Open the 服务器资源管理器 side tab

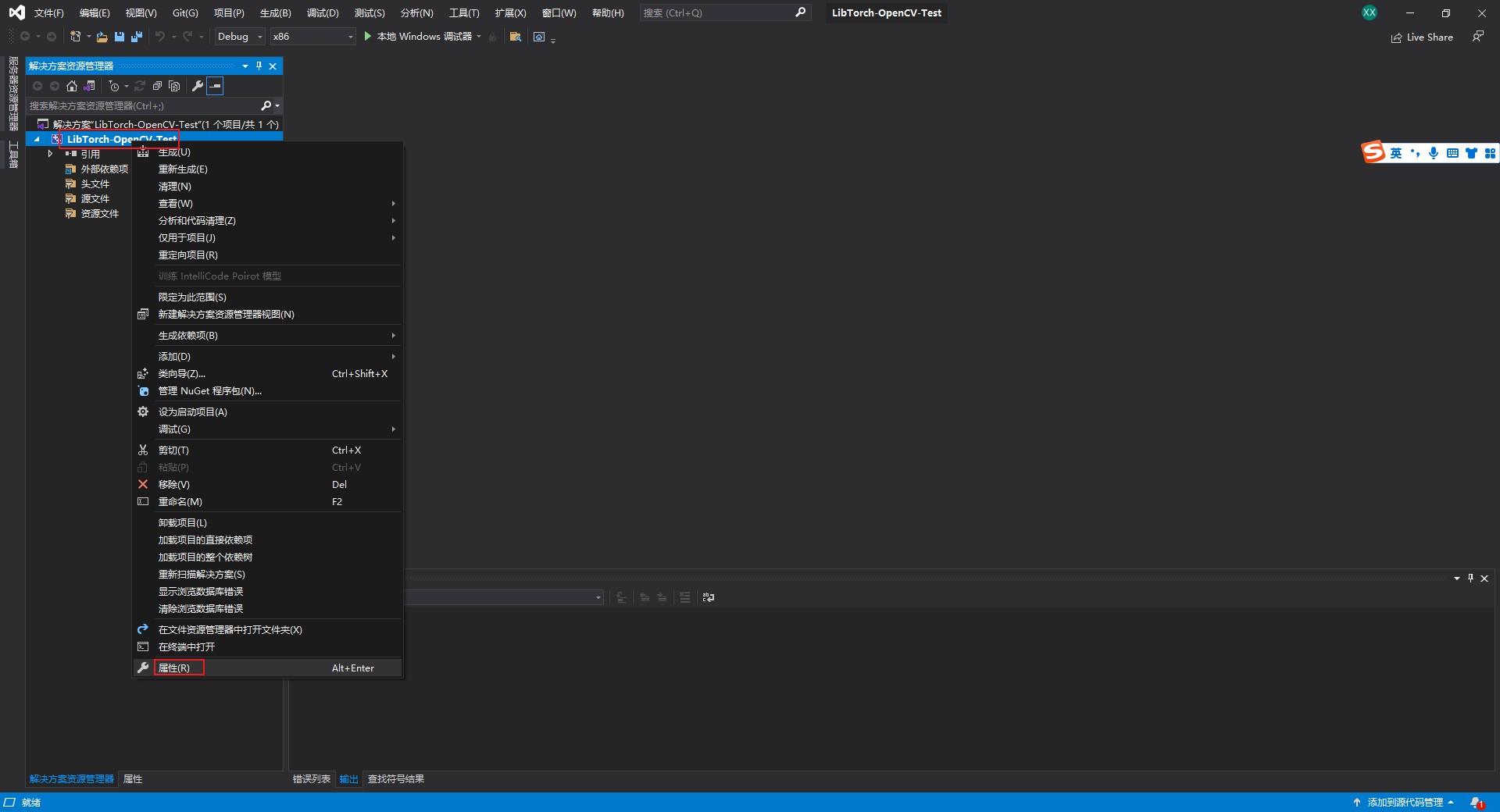click(13, 94)
